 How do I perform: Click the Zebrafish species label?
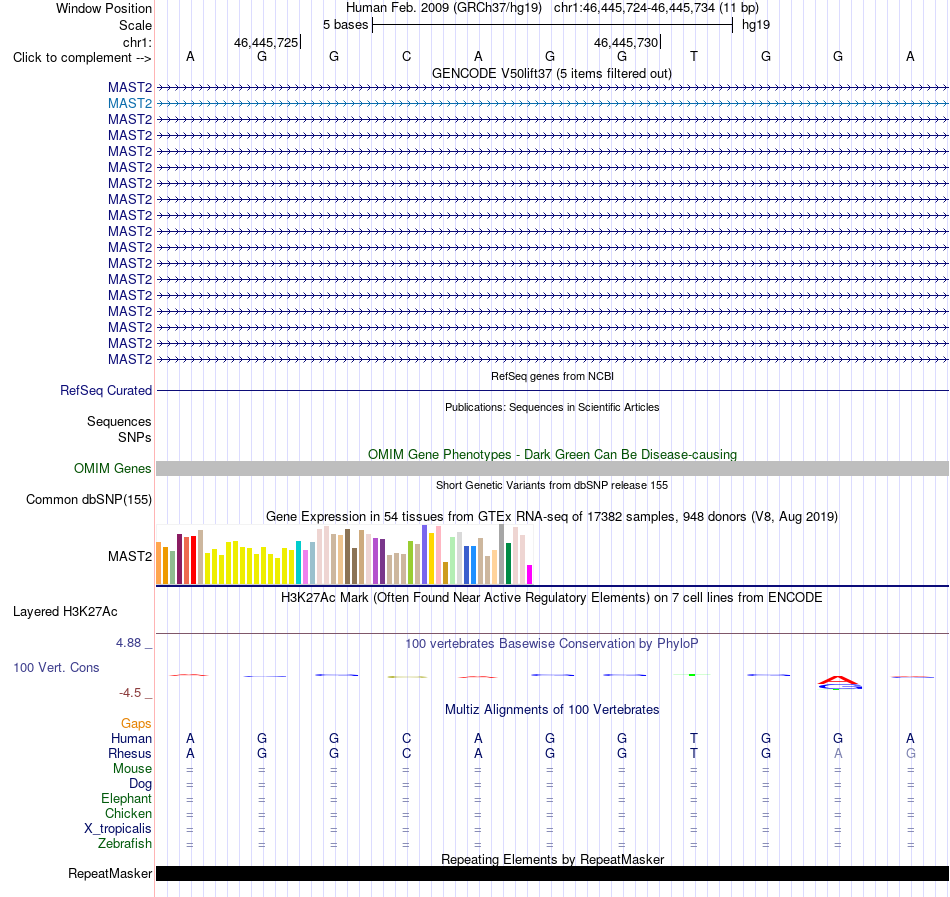pos(125,843)
